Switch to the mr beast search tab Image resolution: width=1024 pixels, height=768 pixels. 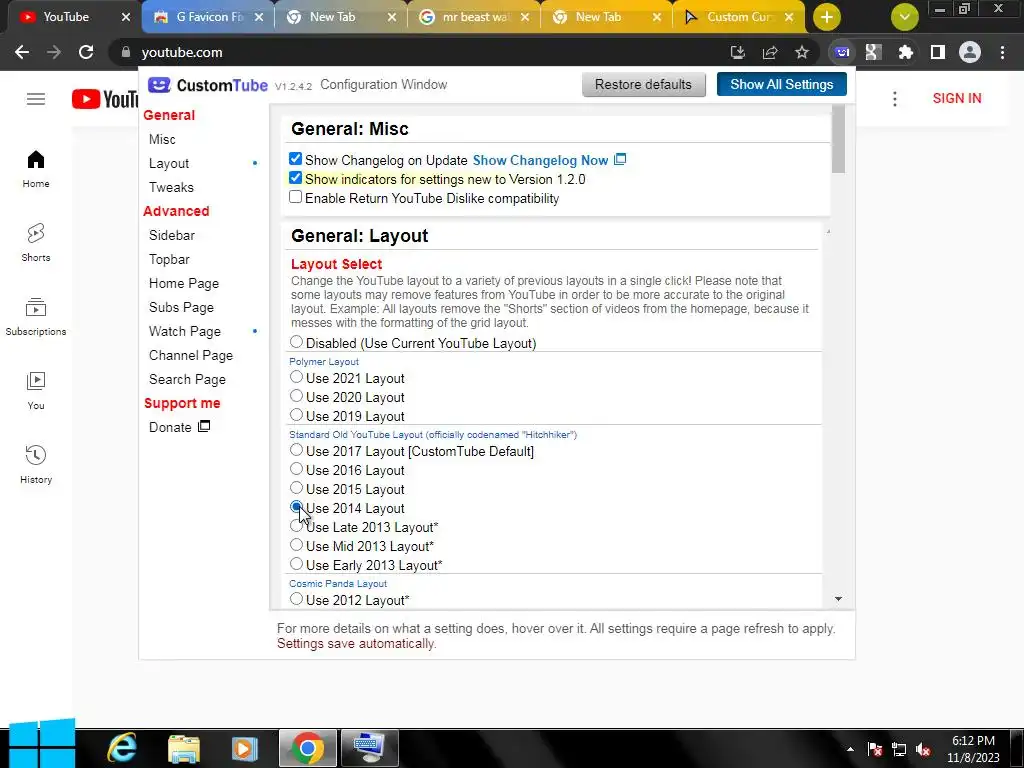(472, 17)
